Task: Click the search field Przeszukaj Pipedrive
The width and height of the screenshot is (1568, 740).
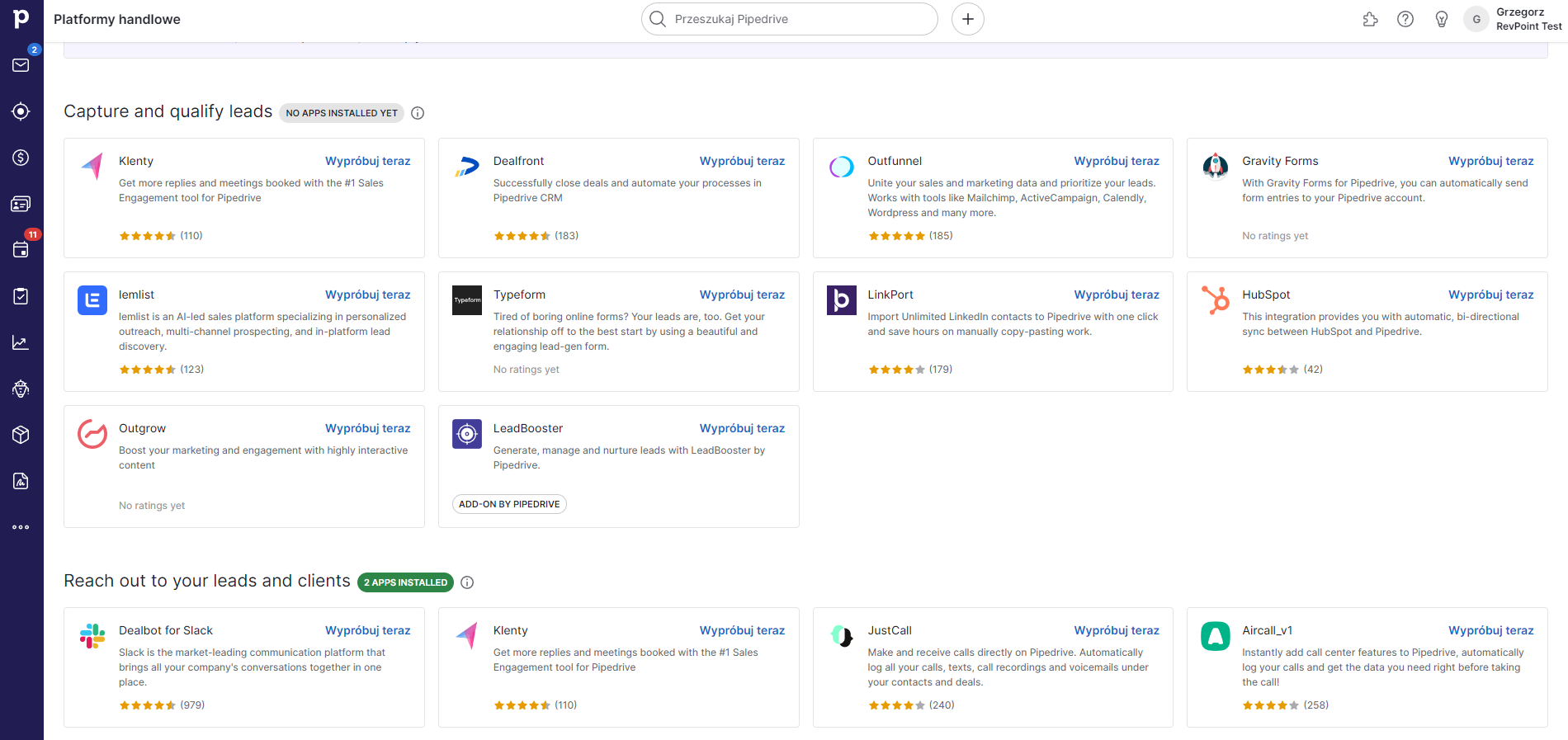Action: pyautogui.click(x=789, y=19)
